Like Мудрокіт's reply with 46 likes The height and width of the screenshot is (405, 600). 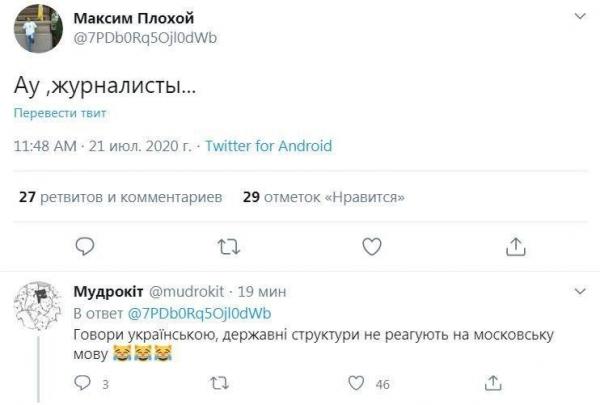(x=355, y=382)
